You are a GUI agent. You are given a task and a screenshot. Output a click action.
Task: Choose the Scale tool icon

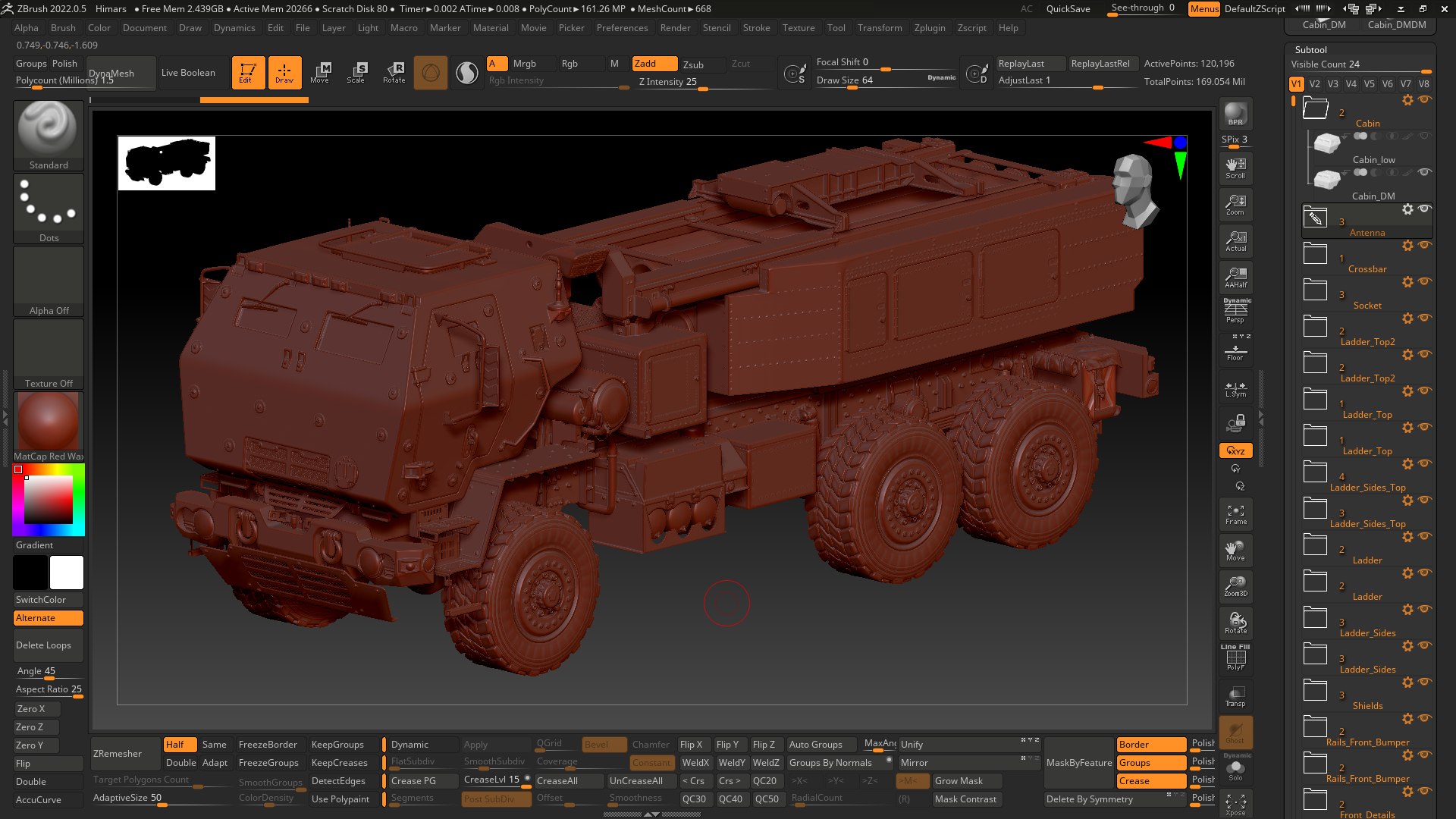[356, 73]
